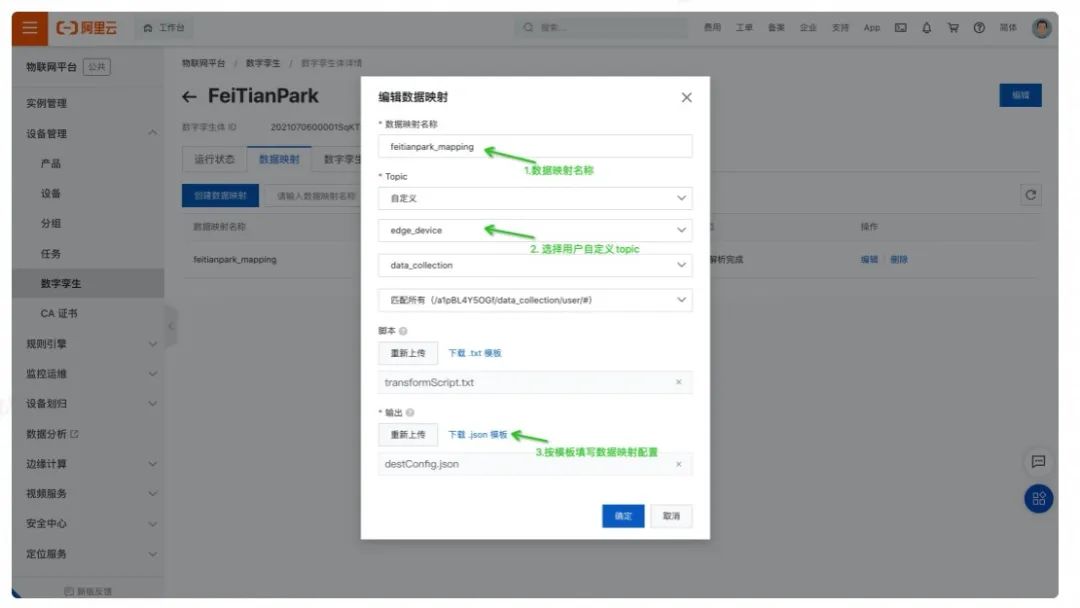Confirm with the 确定 button
Viewport: 1080px width, 608px height.
(x=623, y=516)
